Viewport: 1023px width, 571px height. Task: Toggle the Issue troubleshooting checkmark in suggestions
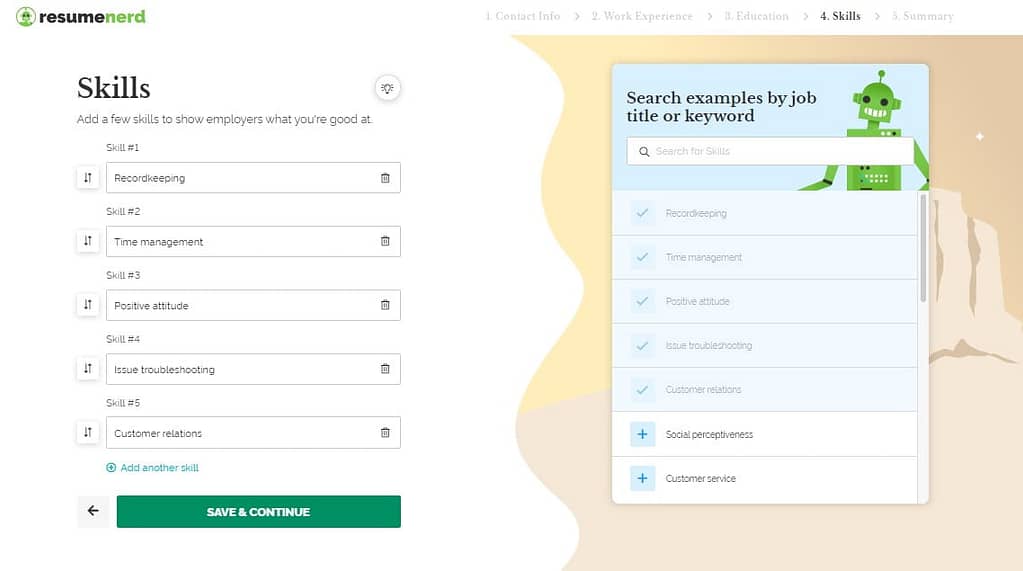642,345
